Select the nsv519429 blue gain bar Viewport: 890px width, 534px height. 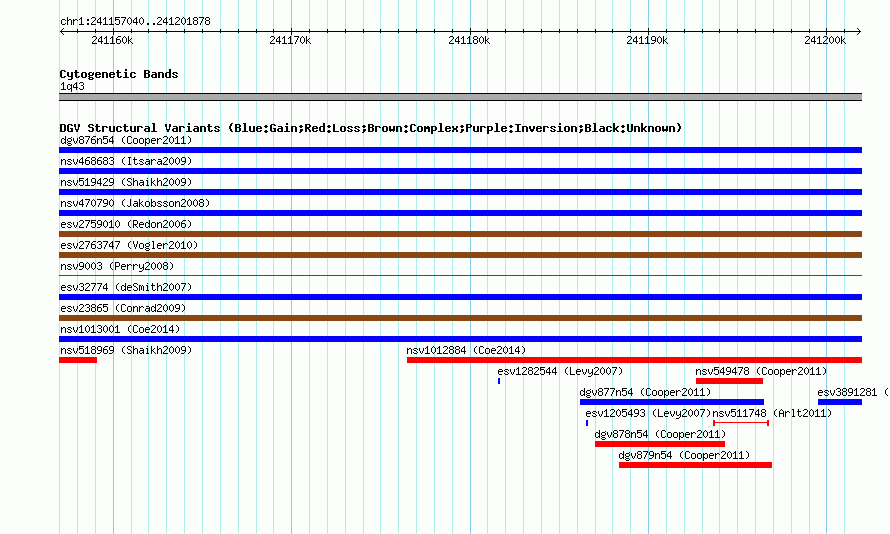(460, 192)
